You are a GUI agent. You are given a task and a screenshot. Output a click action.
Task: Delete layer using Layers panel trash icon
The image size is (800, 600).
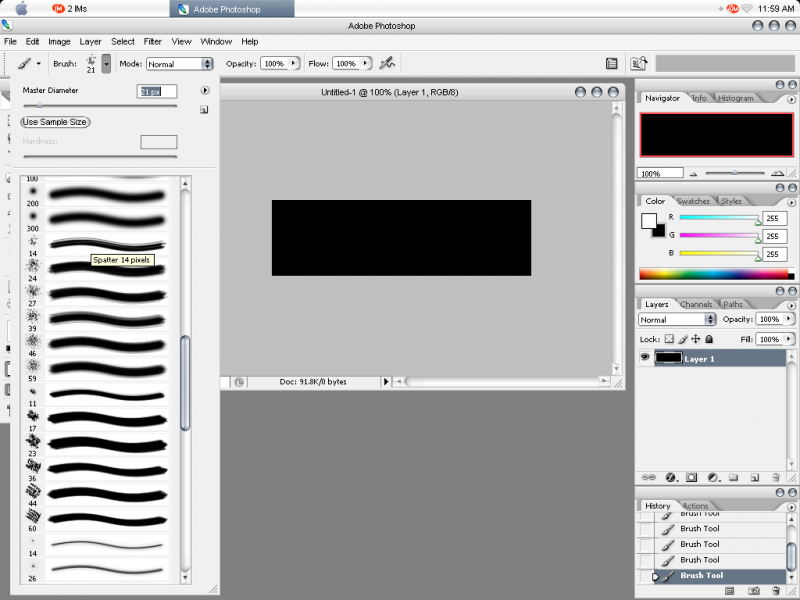(776, 478)
